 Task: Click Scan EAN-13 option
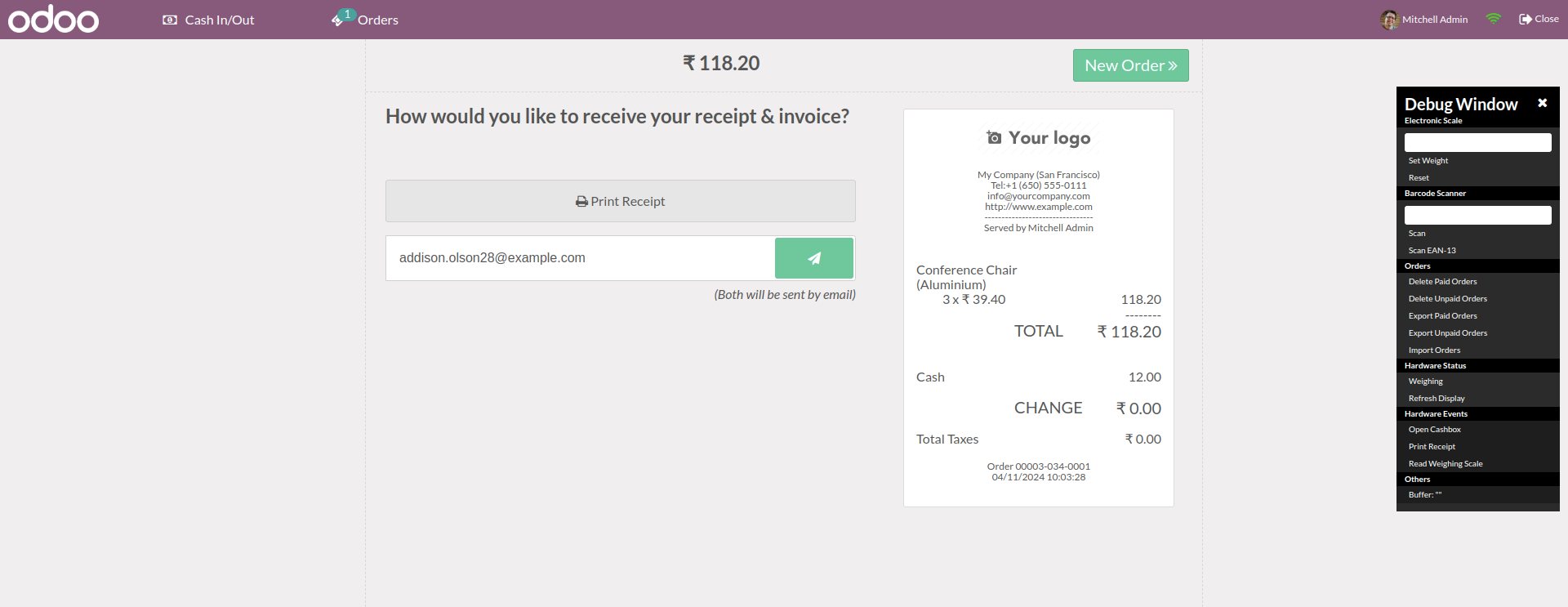1432,251
